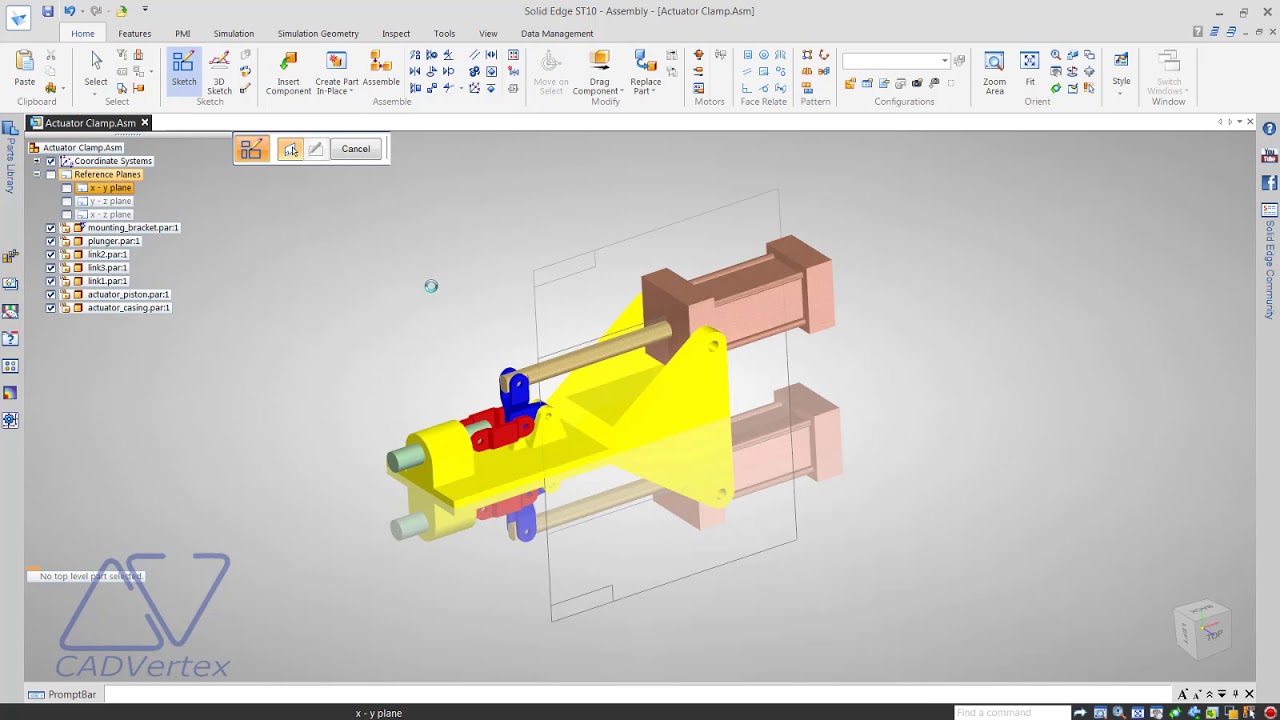Click the Paste icon in Clipboard group
1280x720 pixels.
pyautogui.click(x=25, y=62)
